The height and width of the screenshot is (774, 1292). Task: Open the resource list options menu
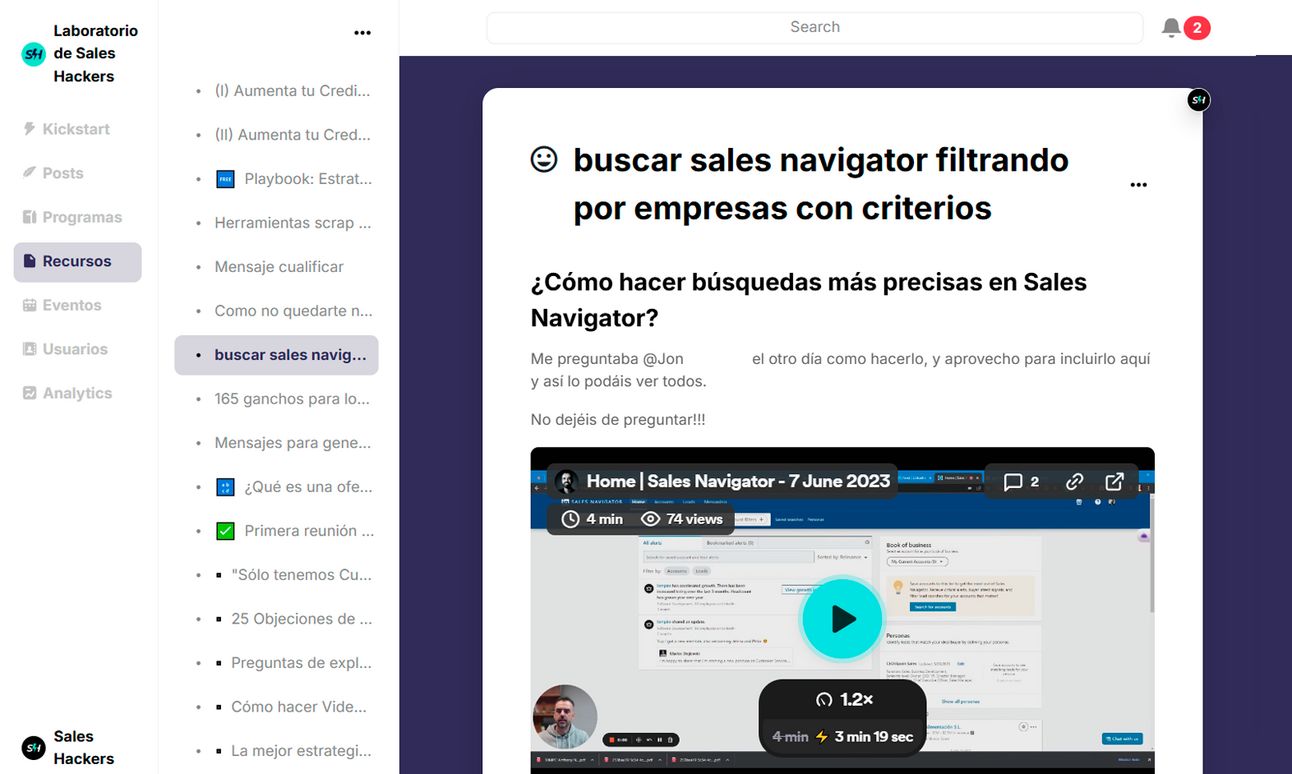(x=362, y=33)
